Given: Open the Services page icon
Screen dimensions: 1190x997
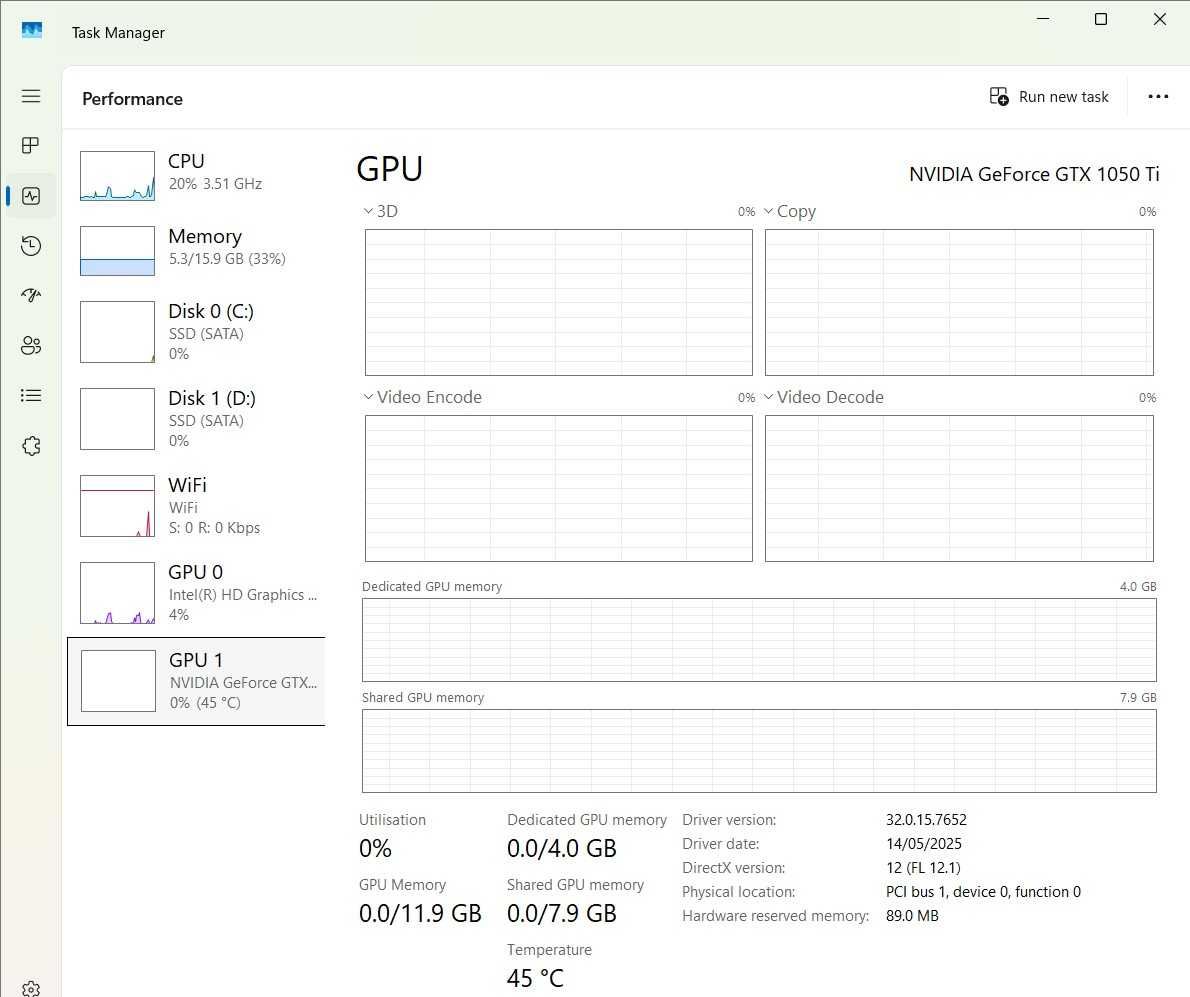Looking at the screenshot, I should 31,445.
